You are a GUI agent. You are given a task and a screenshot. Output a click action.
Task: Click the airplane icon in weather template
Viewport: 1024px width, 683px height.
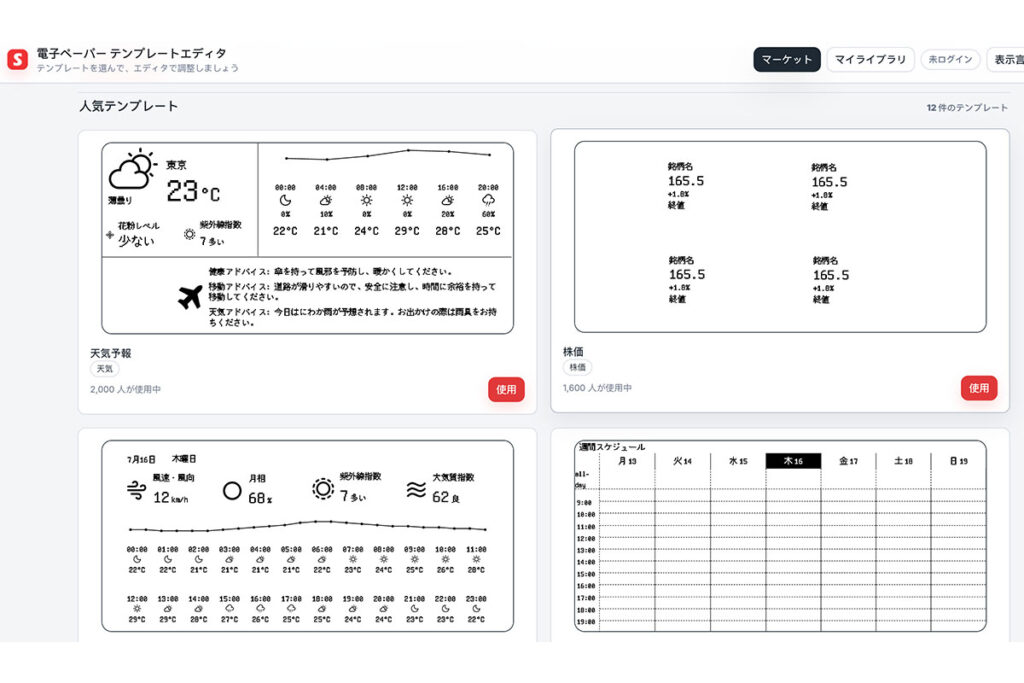click(190, 296)
